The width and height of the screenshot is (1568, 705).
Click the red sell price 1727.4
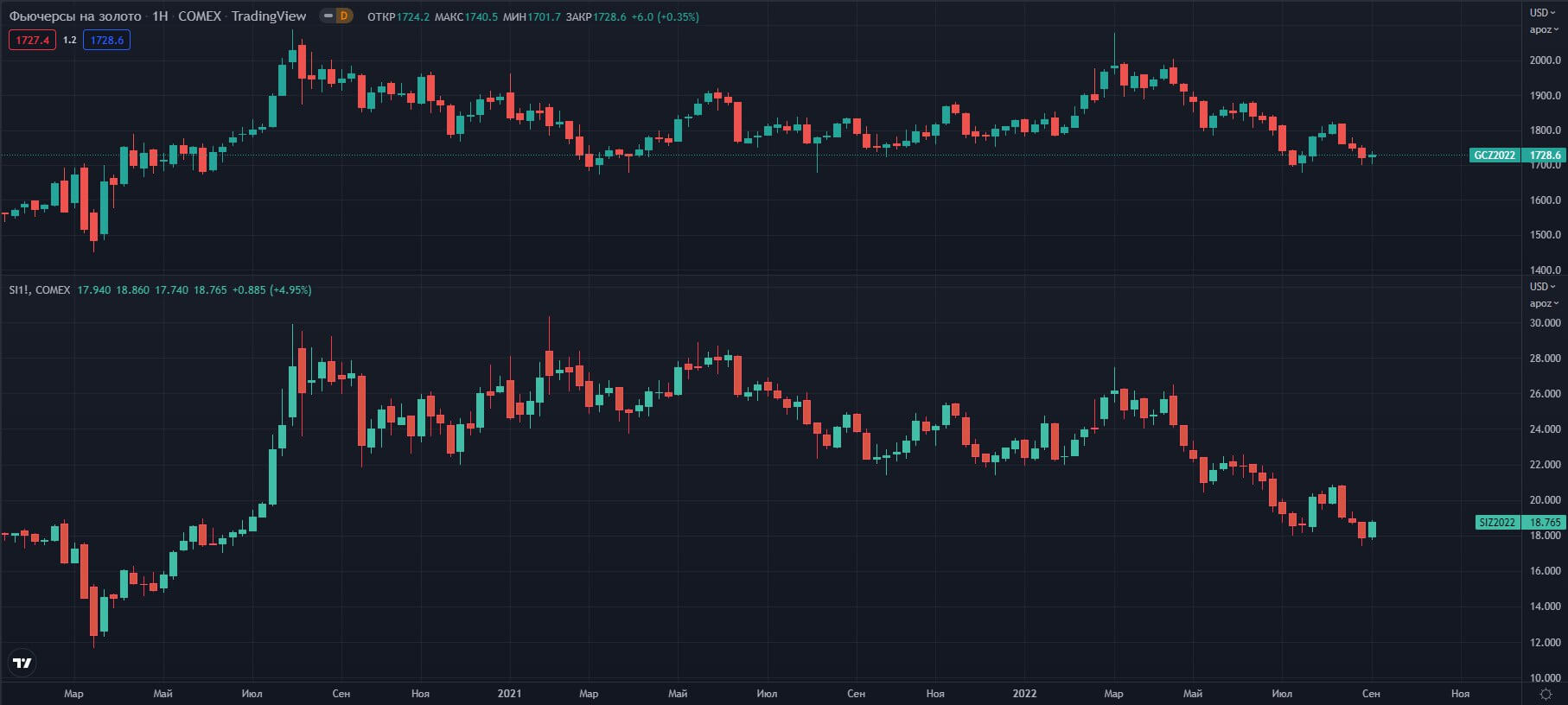coord(32,40)
